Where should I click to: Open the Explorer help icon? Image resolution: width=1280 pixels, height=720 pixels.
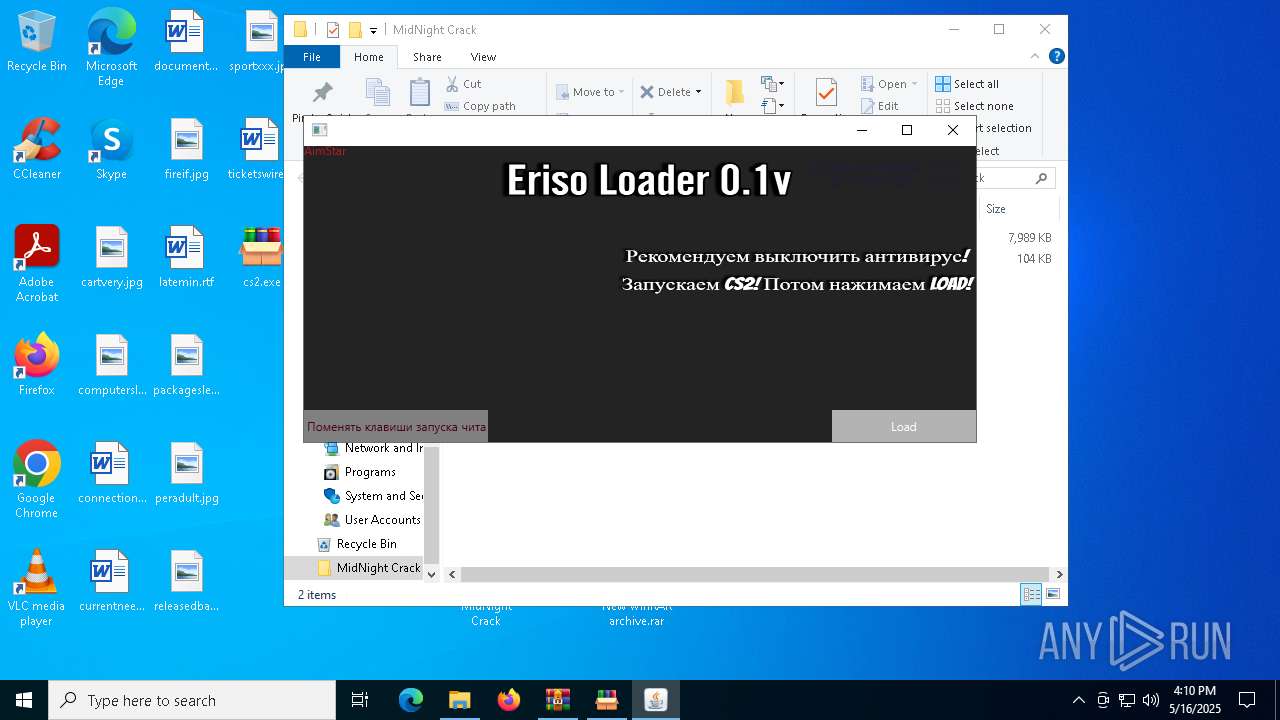point(1056,57)
